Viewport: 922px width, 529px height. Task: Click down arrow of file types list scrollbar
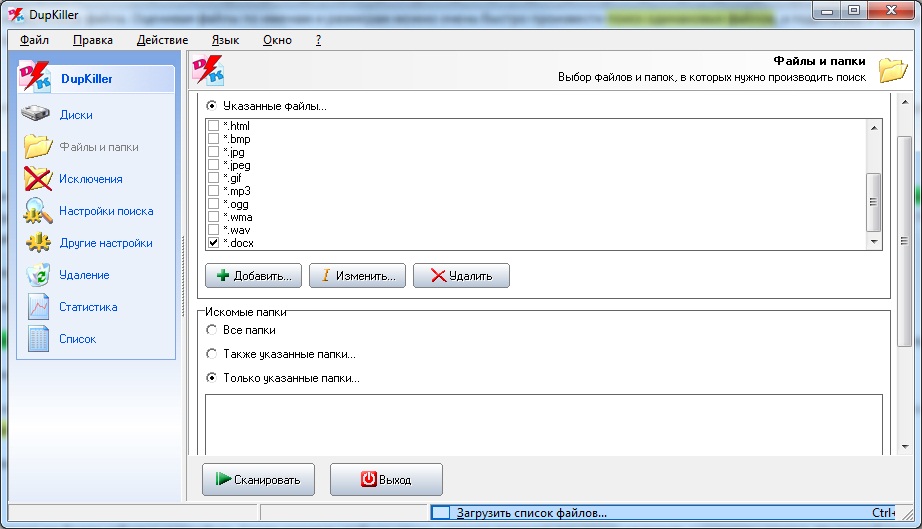874,242
